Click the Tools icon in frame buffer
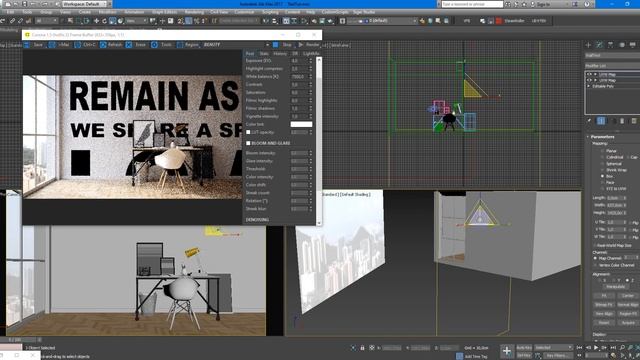Viewport: 640px width, 360px height. click(x=154, y=45)
